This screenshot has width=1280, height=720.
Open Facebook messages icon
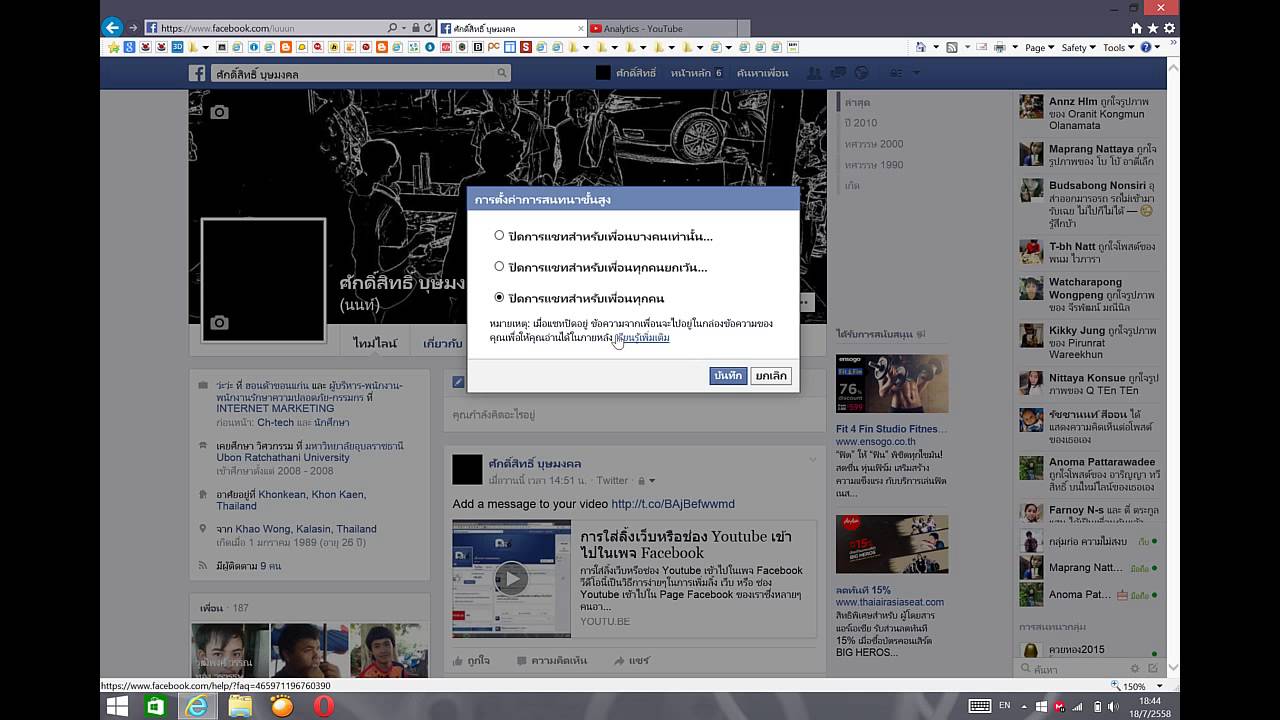point(838,73)
